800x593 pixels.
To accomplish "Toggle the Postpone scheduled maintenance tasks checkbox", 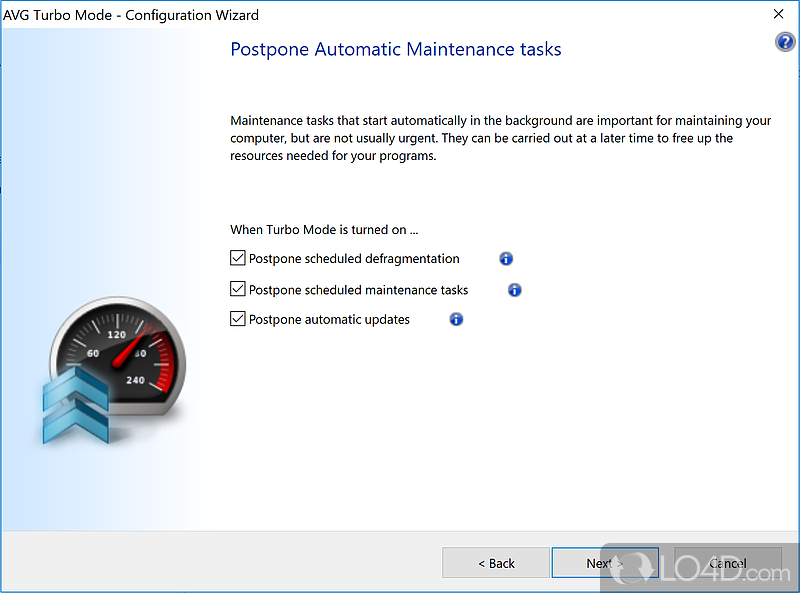I will [x=238, y=289].
